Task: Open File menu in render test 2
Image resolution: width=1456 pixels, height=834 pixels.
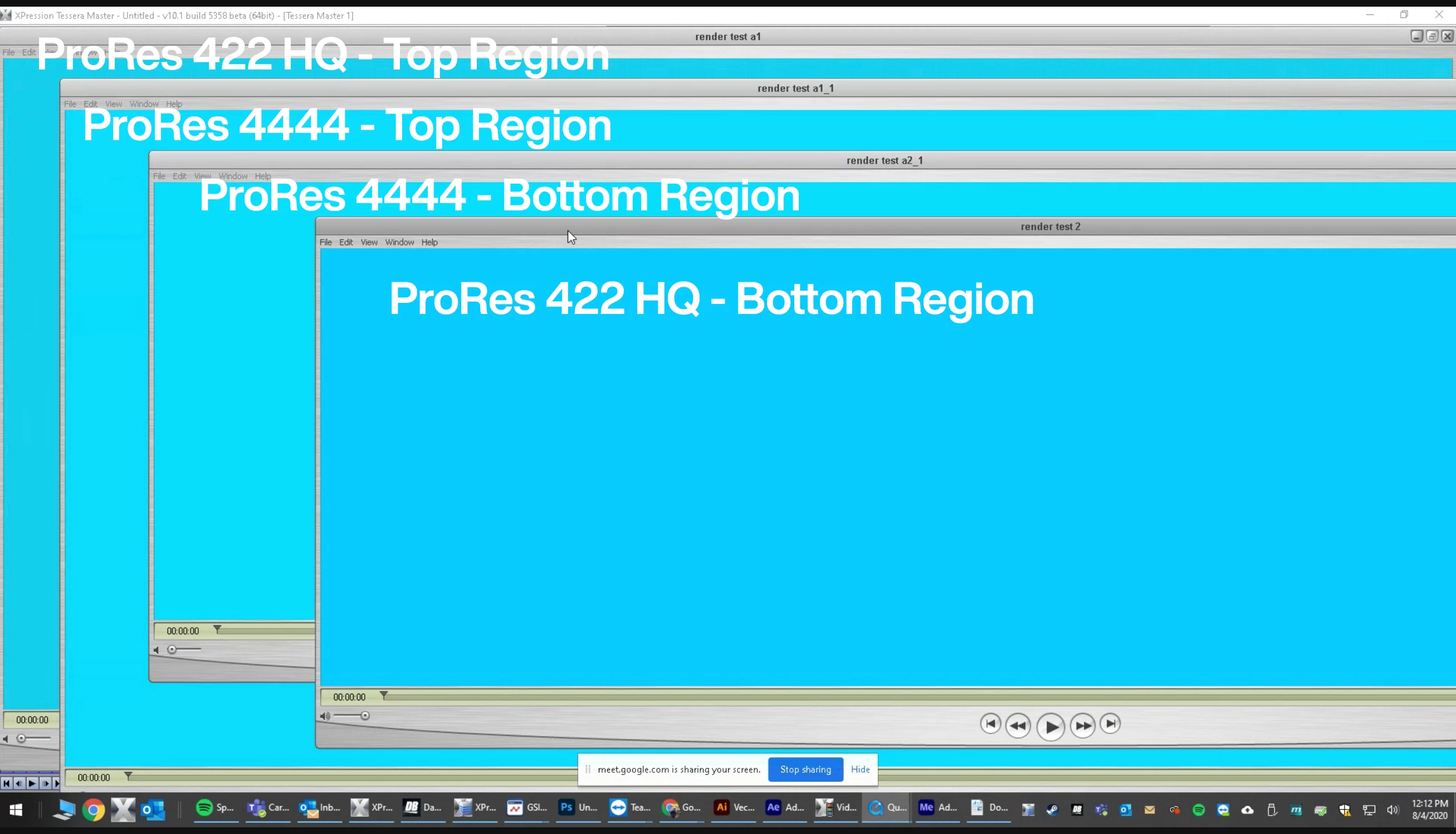Action: coord(325,242)
